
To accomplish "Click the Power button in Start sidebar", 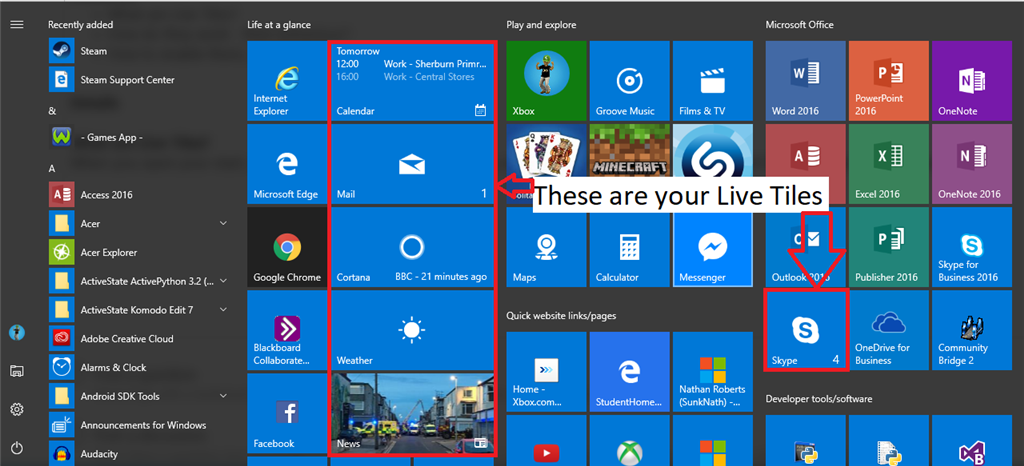I will coord(17,448).
